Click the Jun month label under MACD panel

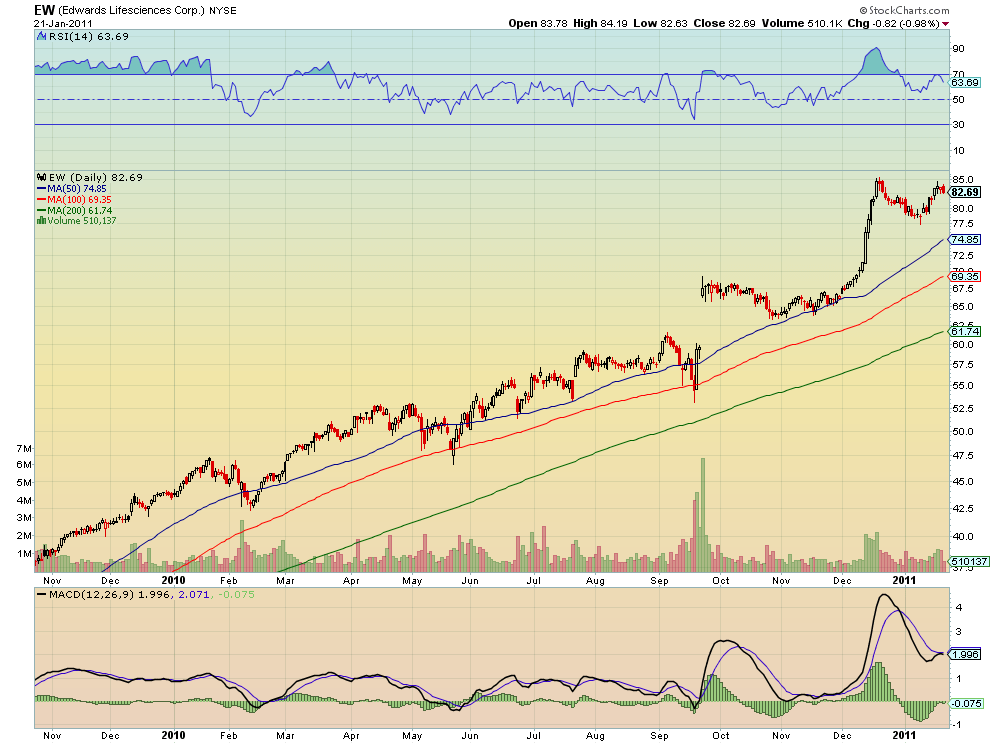pos(469,735)
